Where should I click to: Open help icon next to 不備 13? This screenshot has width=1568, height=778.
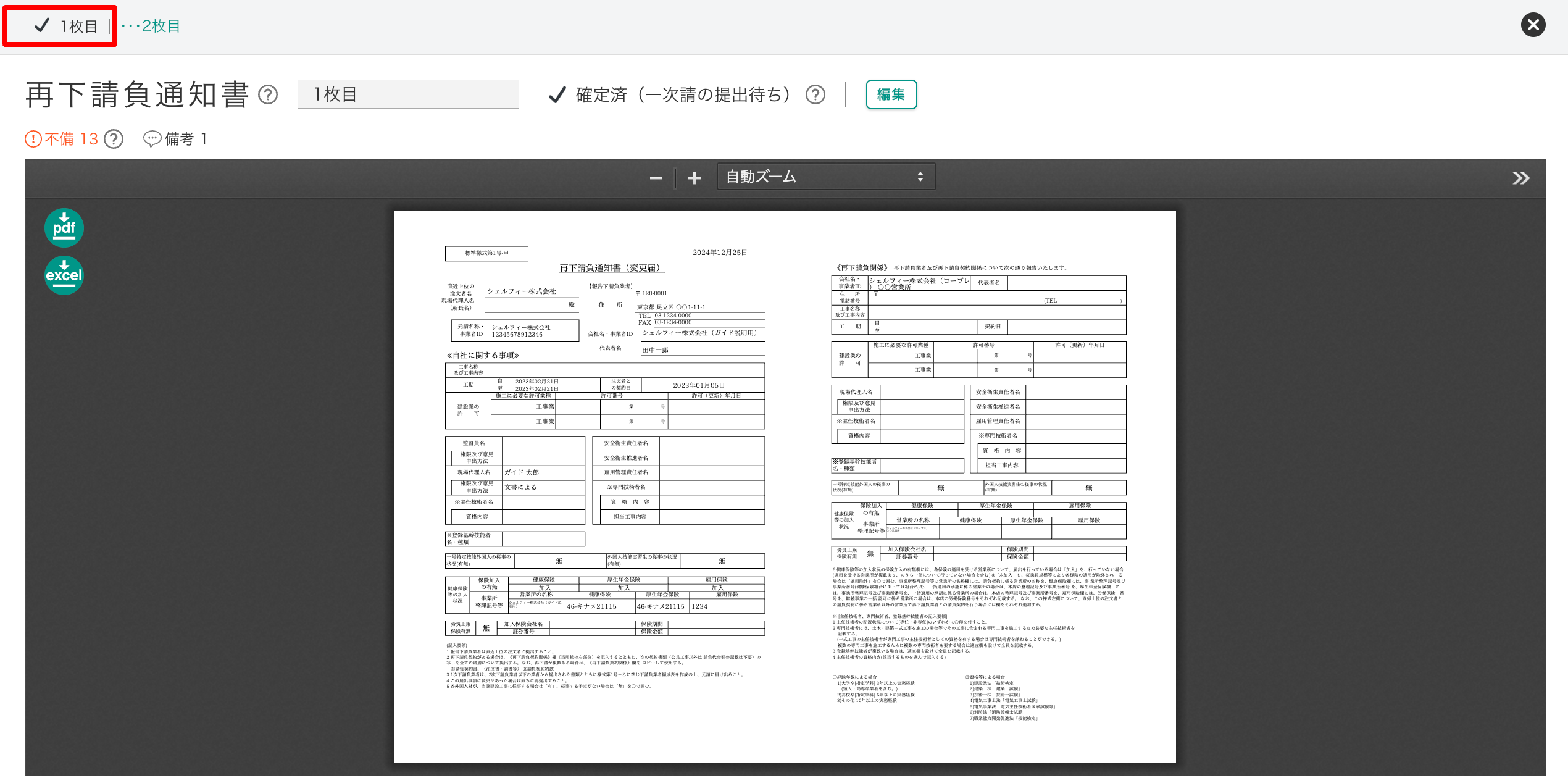pos(114,139)
